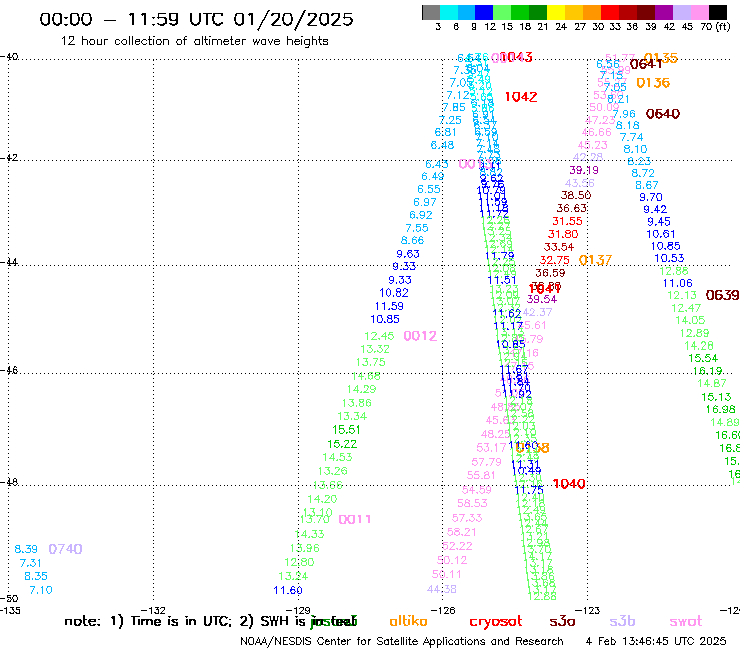Click the wave height value 38.50
This screenshot has width=740, height=650.
[x=576, y=195]
